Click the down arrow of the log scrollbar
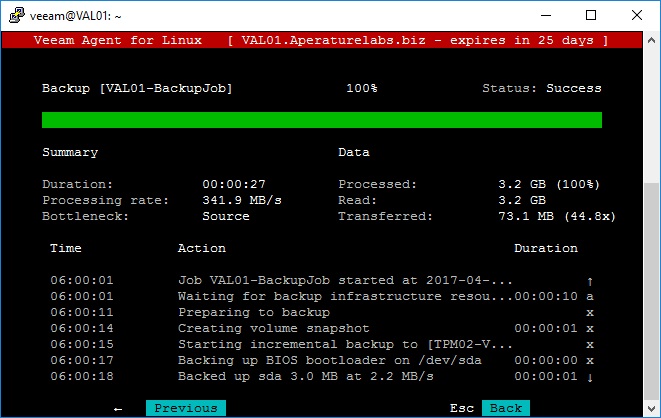This screenshot has height=418, width=661. 590,376
